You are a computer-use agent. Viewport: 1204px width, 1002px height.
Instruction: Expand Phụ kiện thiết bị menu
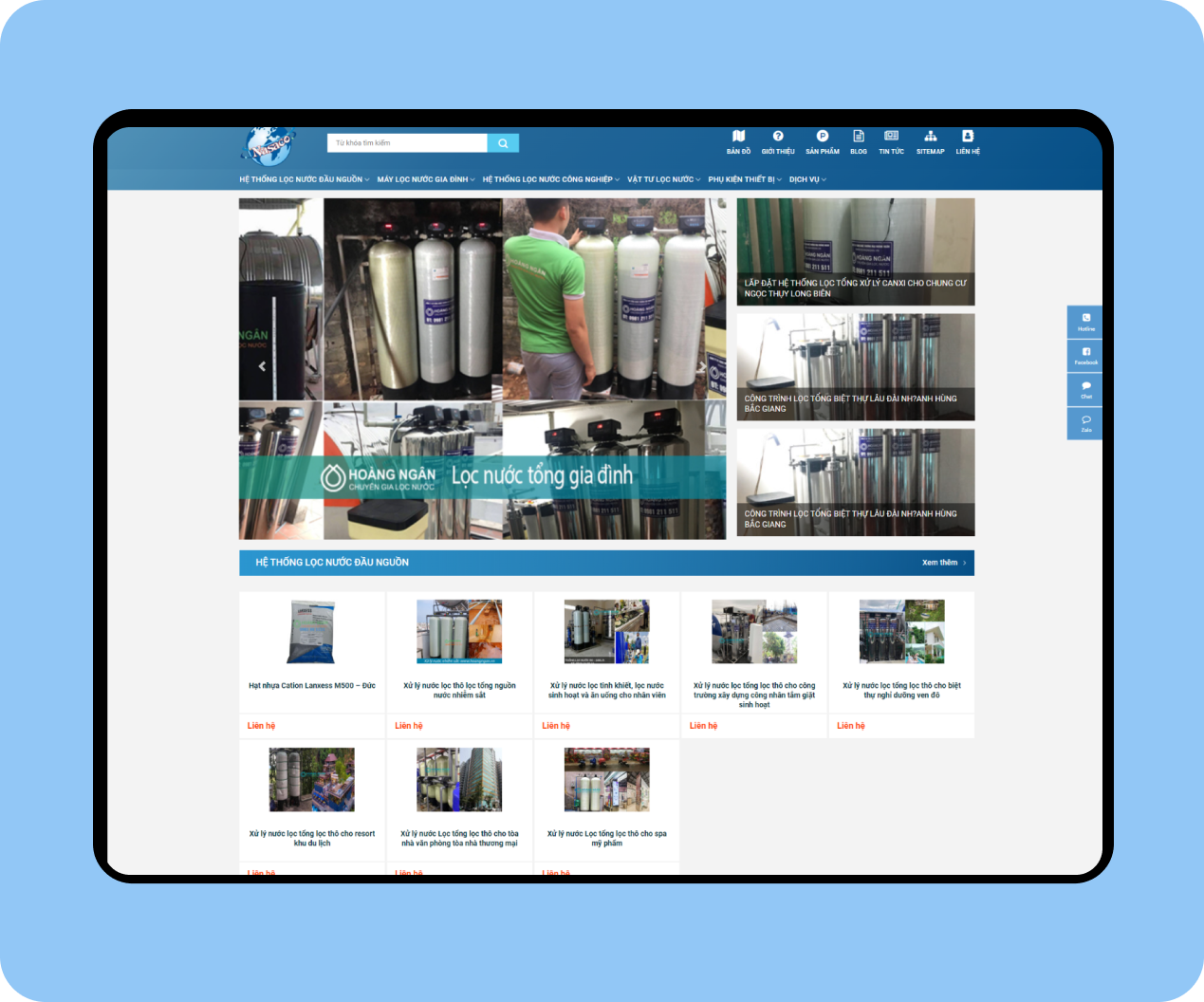(x=745, y=179)
